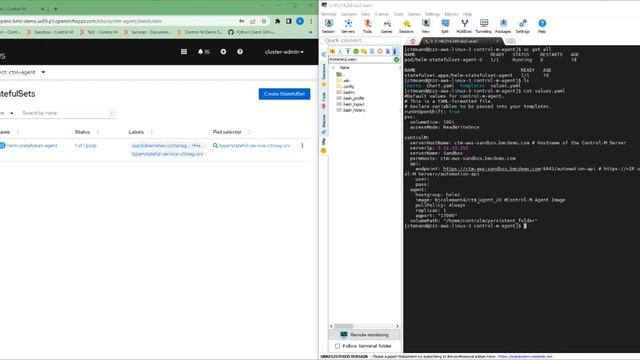This screenshot has width=640, height=360.
Task: Bookmark this page with the star icon
Action: (264, 21)
